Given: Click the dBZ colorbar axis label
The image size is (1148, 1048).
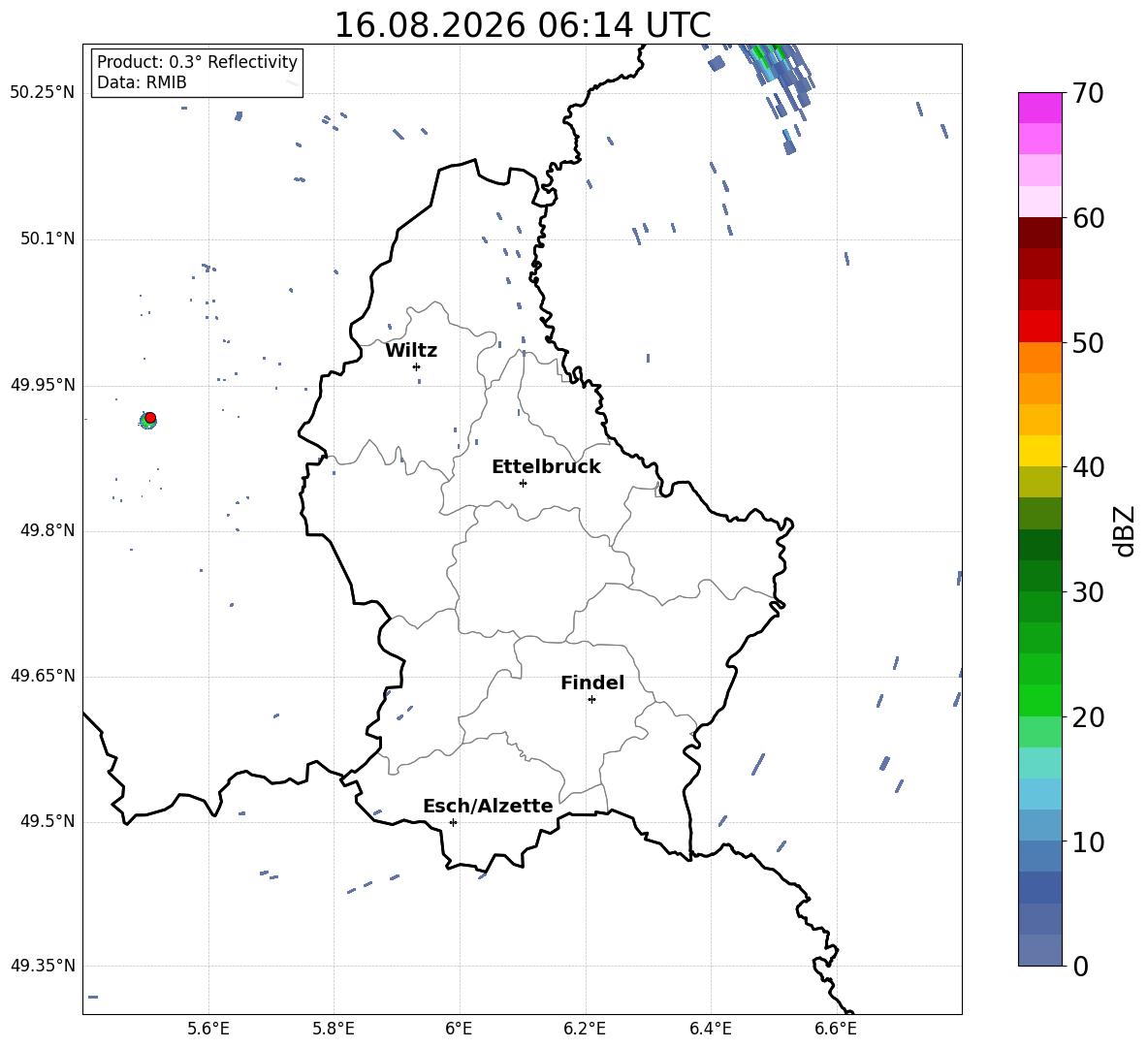Looking at the screenshot, I should click(x=1126, y=530).
